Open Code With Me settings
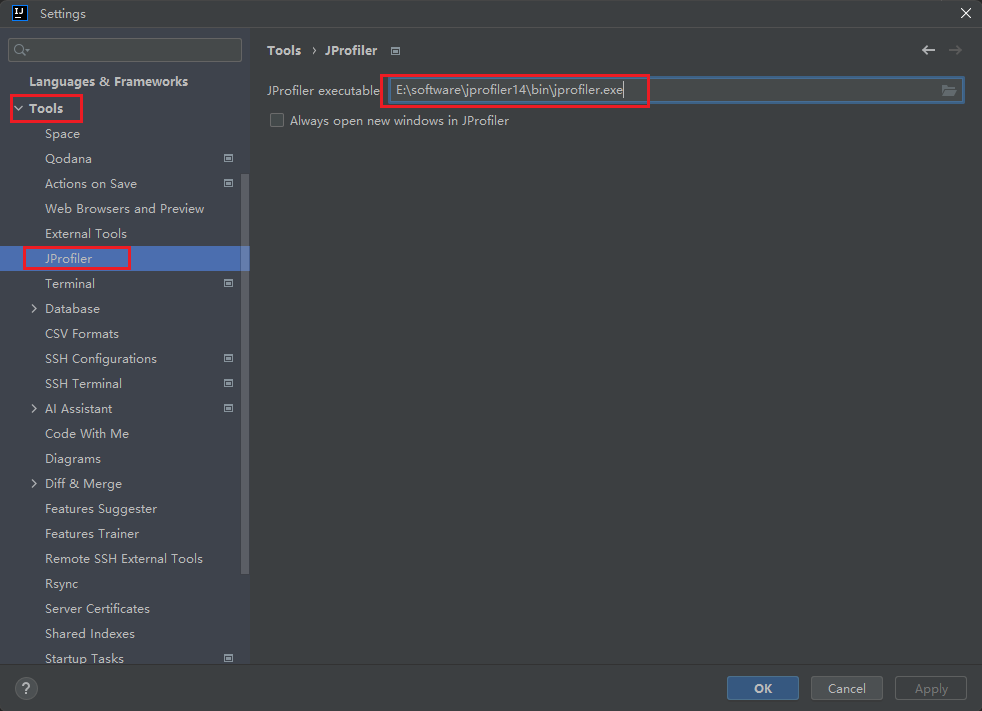Image resolution: width=982 pixels, height=711 pixels. click(87, 434)
